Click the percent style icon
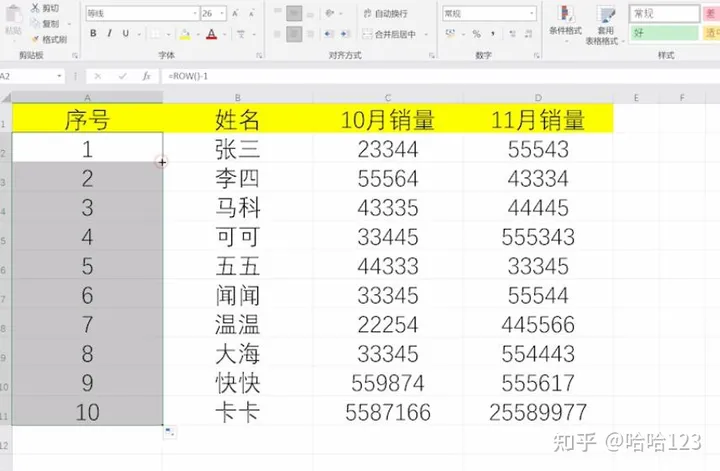Viewport: 720px width, 471px height. tap(476, 33)
